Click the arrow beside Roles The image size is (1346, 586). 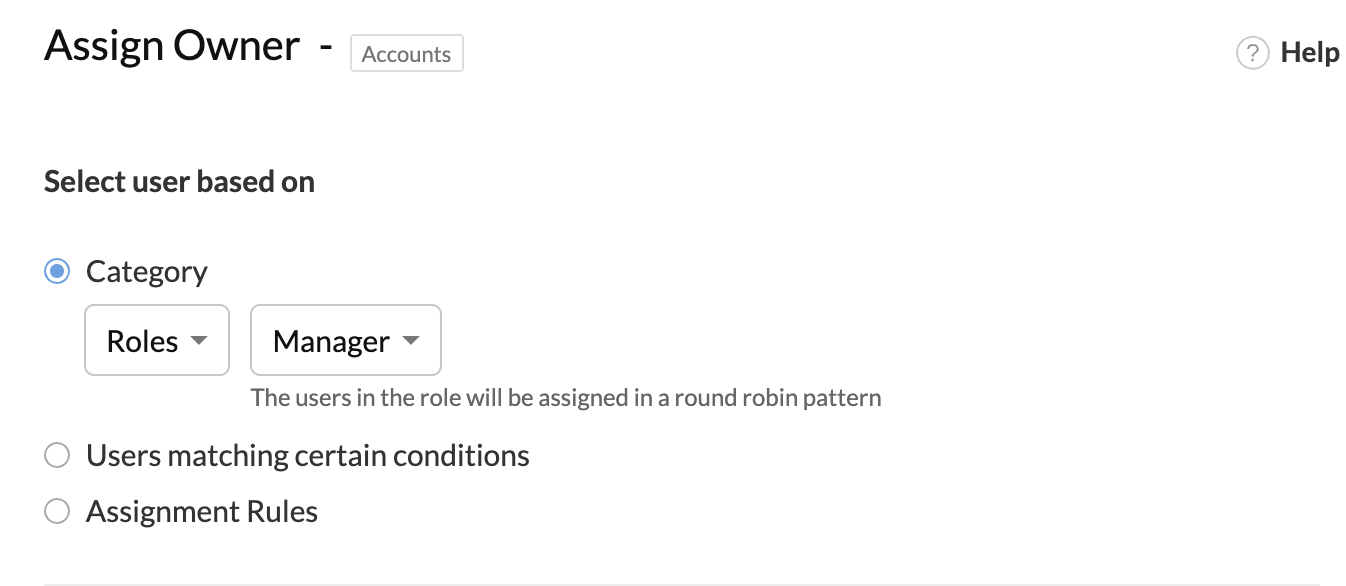coord(199,341)
